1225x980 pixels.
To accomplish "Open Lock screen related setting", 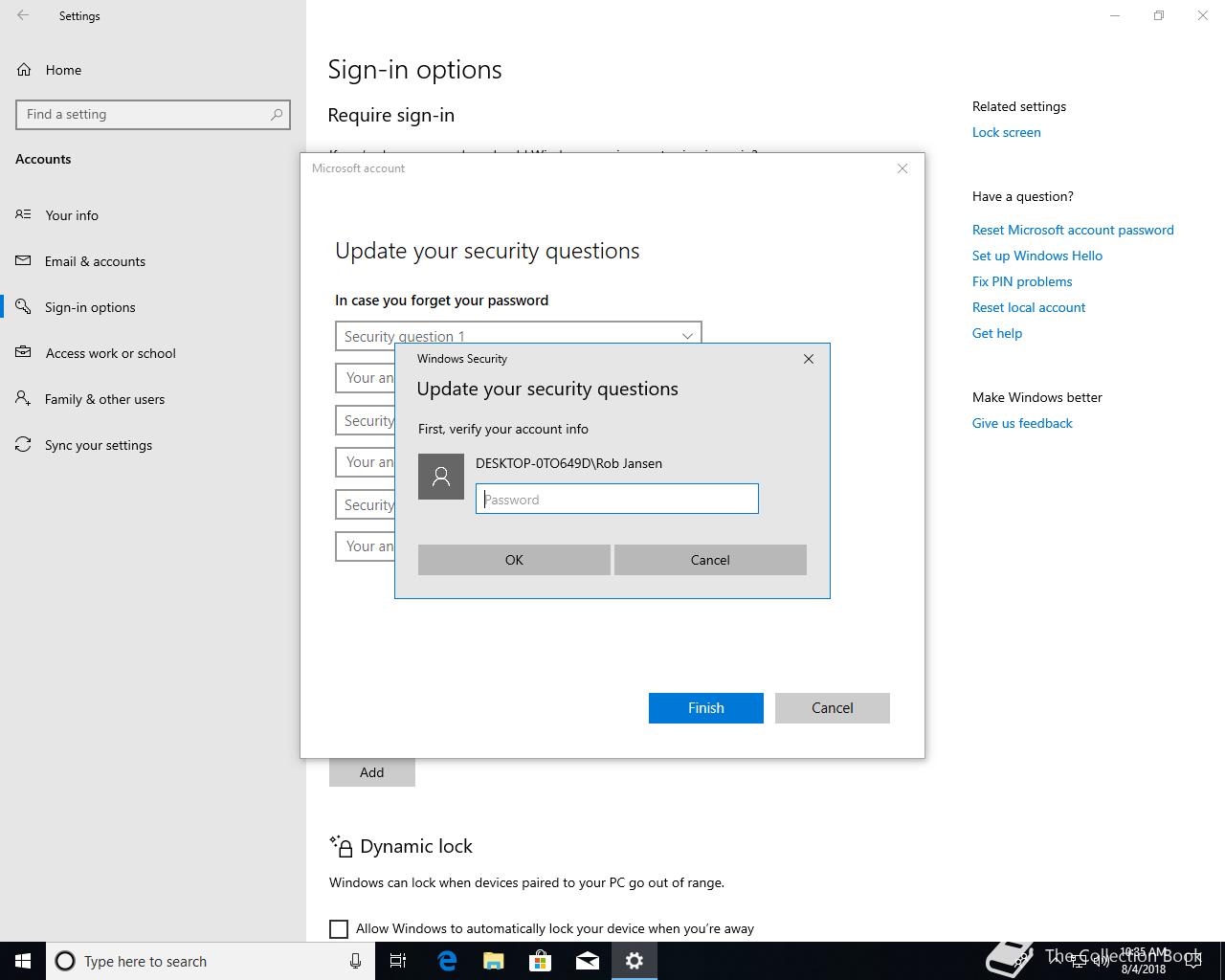I will [x=1006, y=132].
